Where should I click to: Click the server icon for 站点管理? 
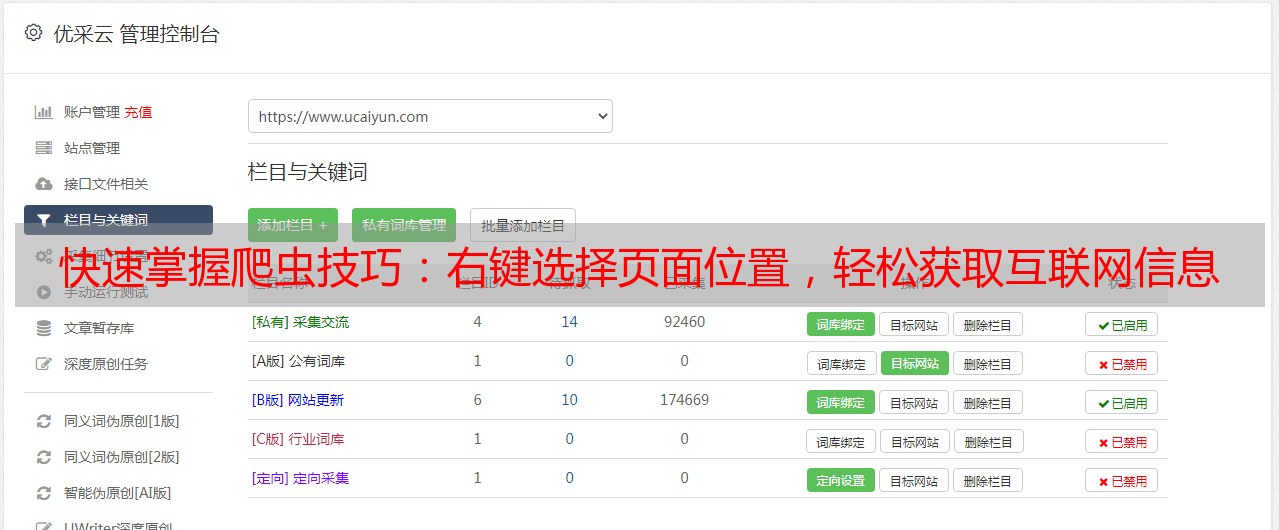coord(43,148)
